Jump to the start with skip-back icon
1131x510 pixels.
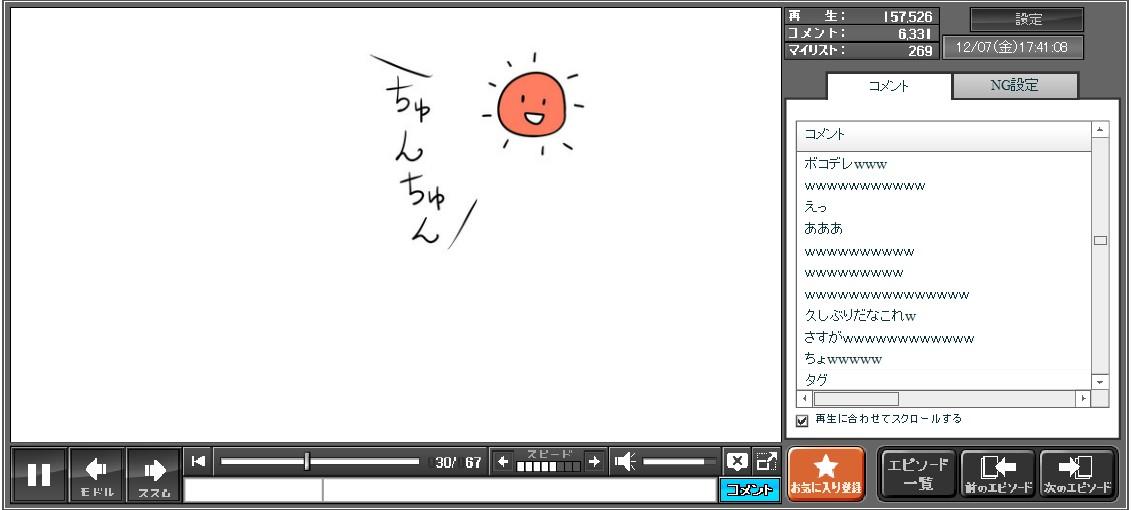[198, 461]
